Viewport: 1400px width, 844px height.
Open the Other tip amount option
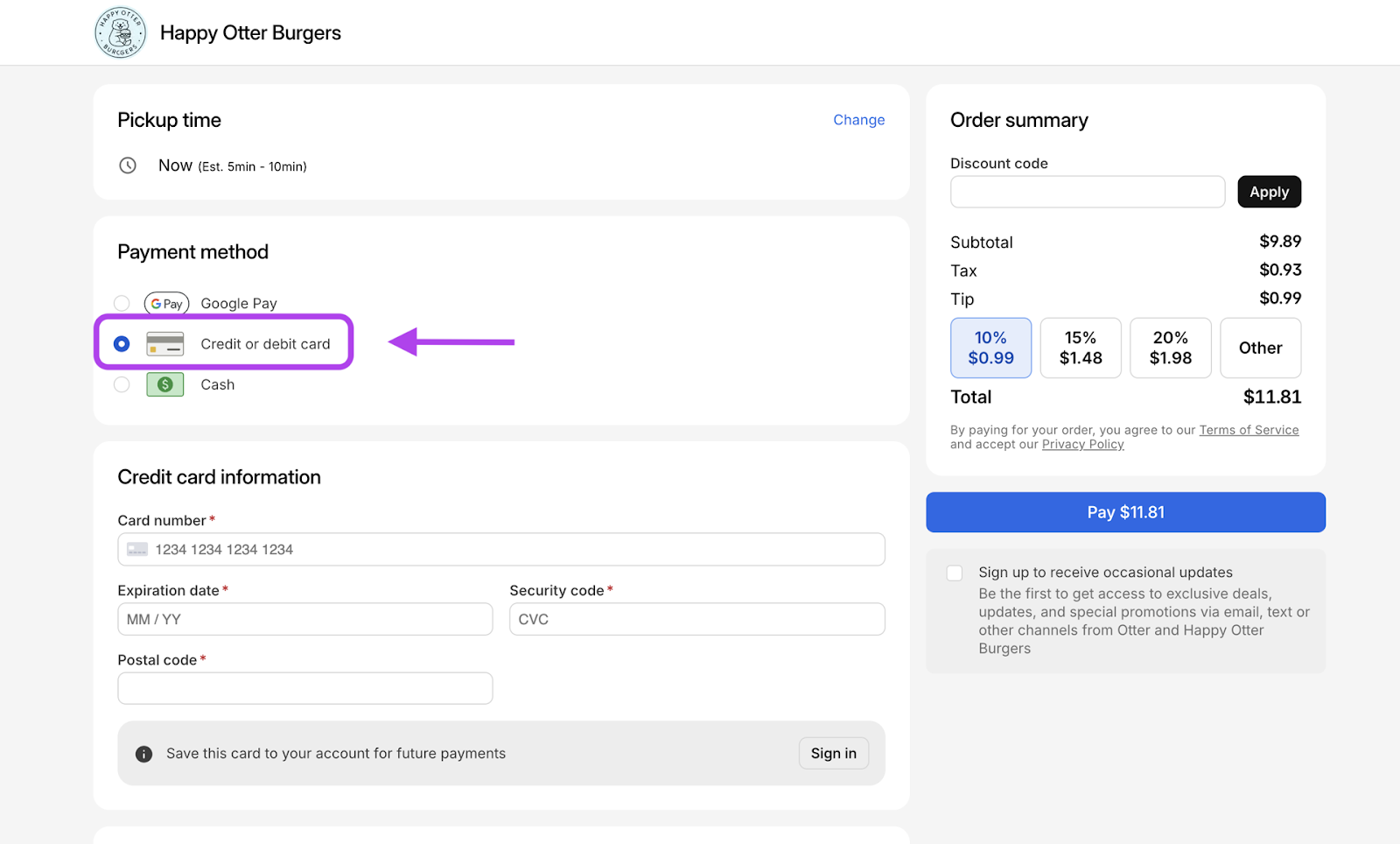1260,348
